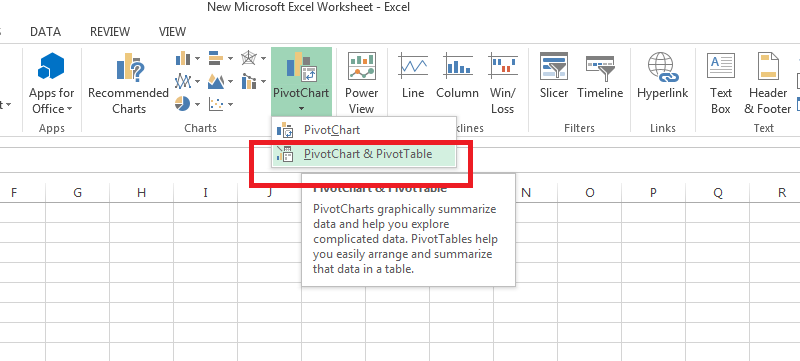Click the window title 'New Microsoft Excel Worksheet - Excel'
Image resolution: width=800 pixels, height=361 pixels.
point(308,7)
